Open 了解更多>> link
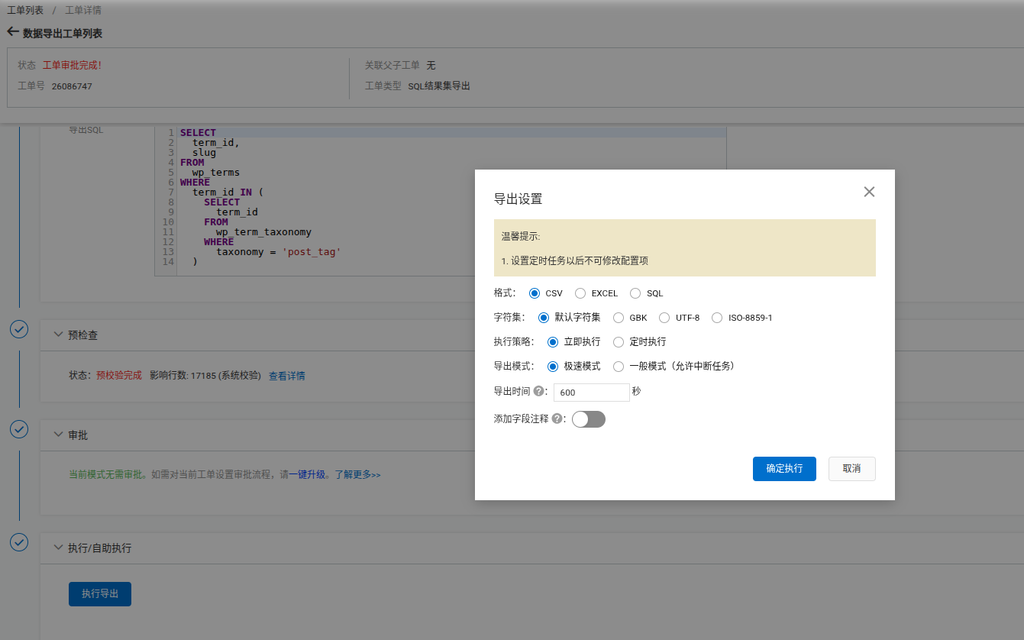 (x=358, y=474)
